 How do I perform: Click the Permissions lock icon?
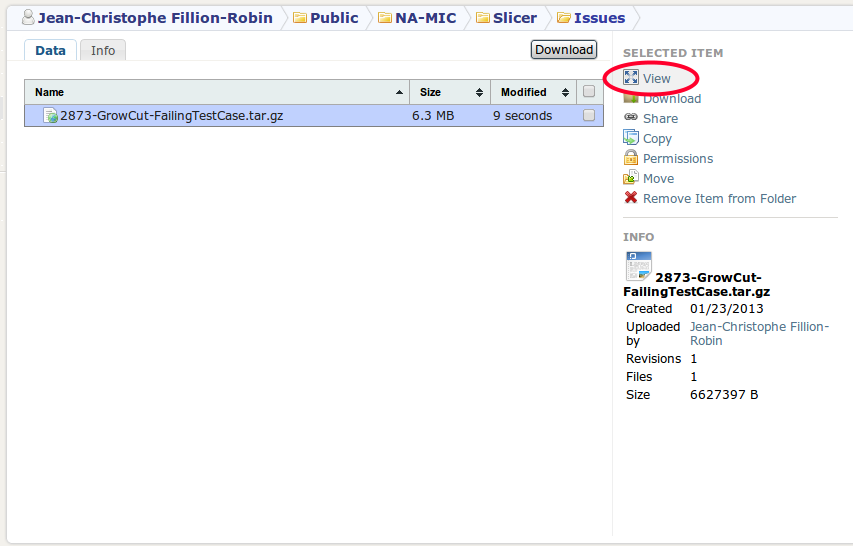tap(631, 158)
